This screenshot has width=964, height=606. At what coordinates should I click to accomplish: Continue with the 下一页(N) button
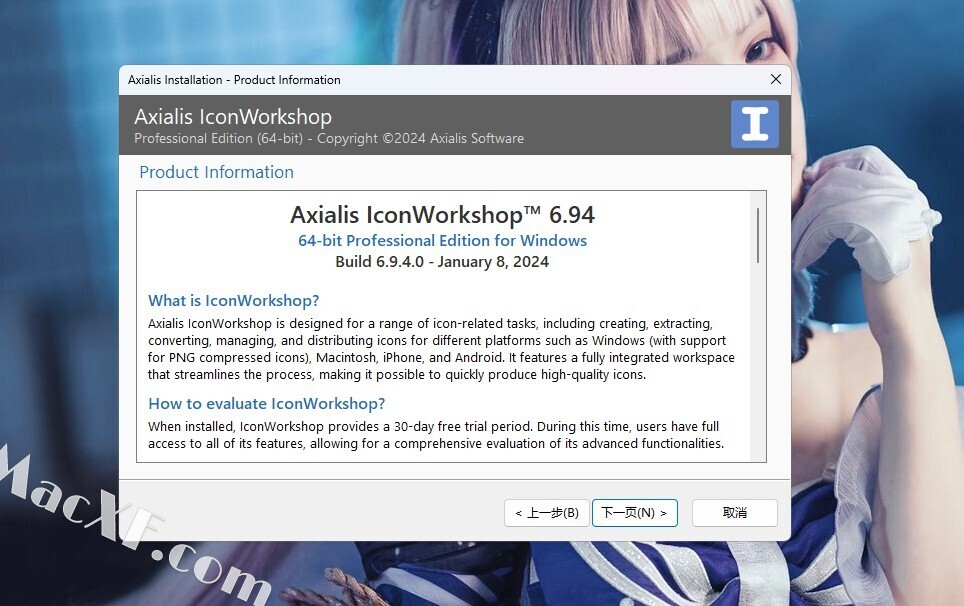[634, 513]
